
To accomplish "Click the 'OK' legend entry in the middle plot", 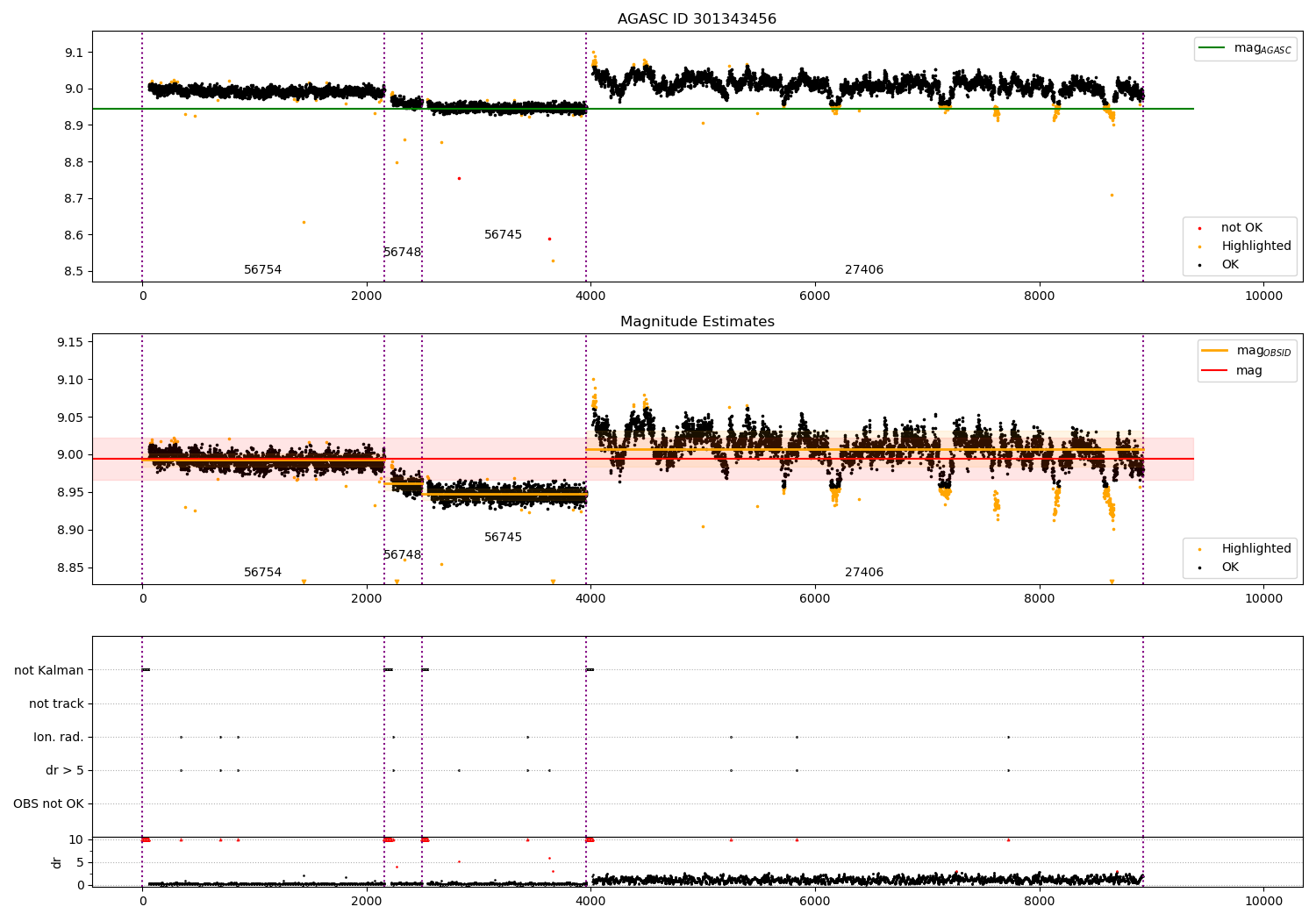I will tap(1230, 568).
